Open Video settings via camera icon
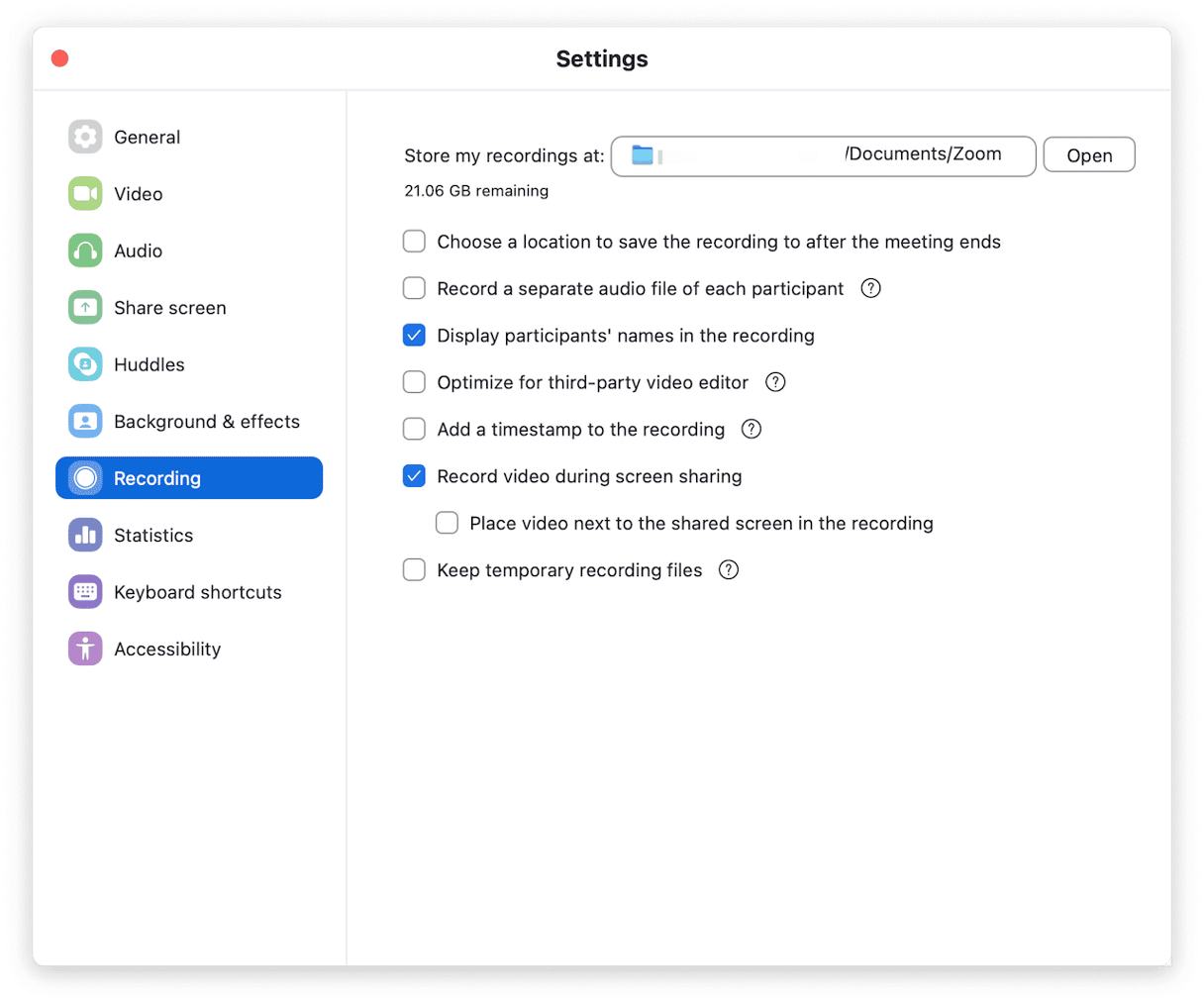 [85, 194]
